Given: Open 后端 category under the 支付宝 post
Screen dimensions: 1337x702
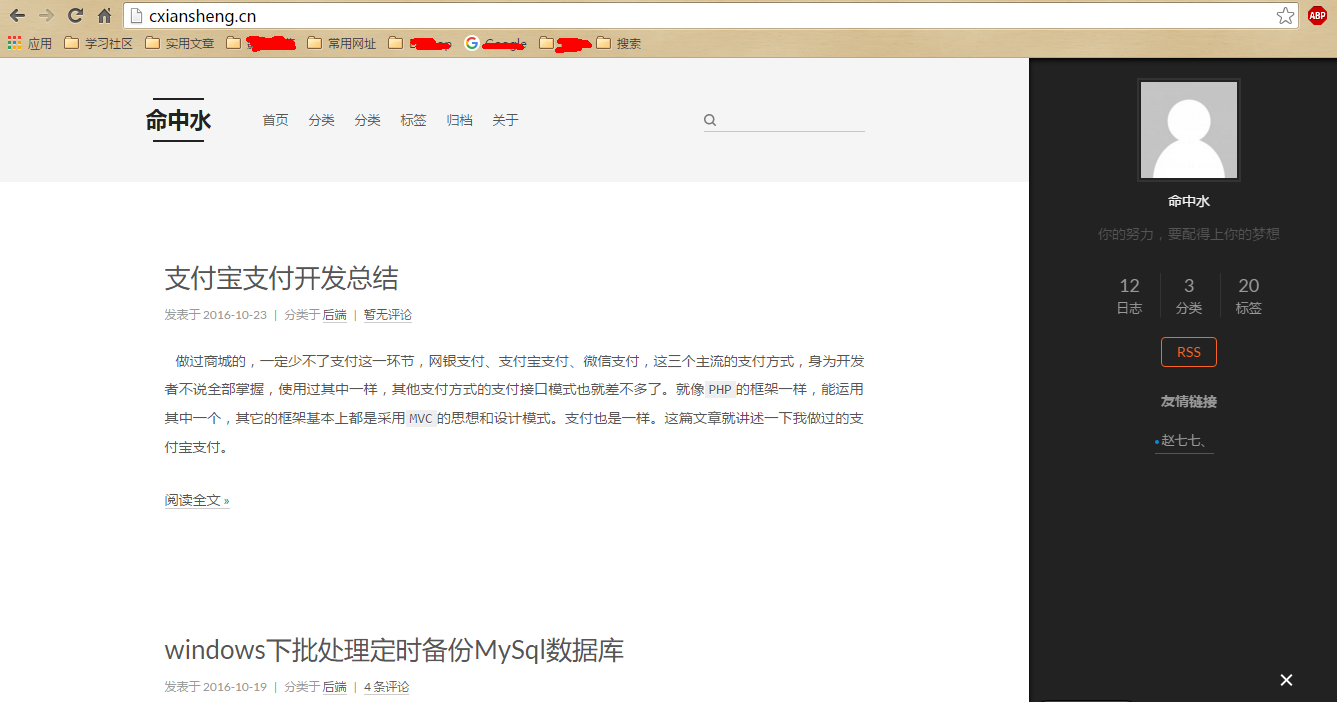Looking at the screenshot, I should coord(334,315).
